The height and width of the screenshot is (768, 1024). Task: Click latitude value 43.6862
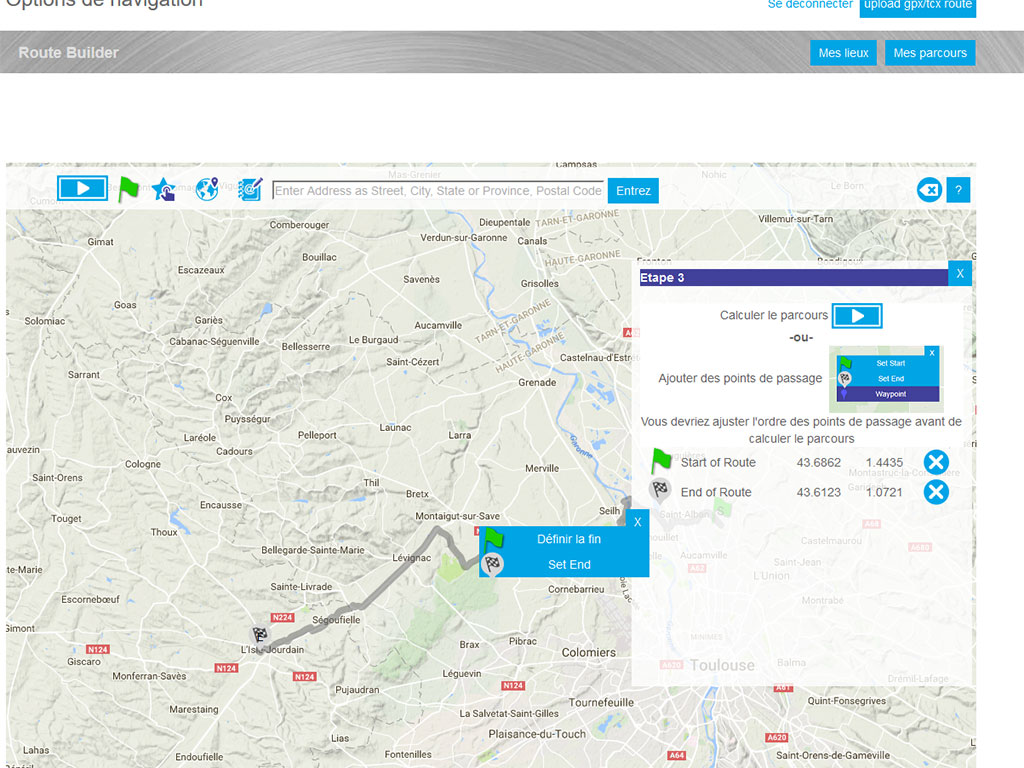coord(818,462)
